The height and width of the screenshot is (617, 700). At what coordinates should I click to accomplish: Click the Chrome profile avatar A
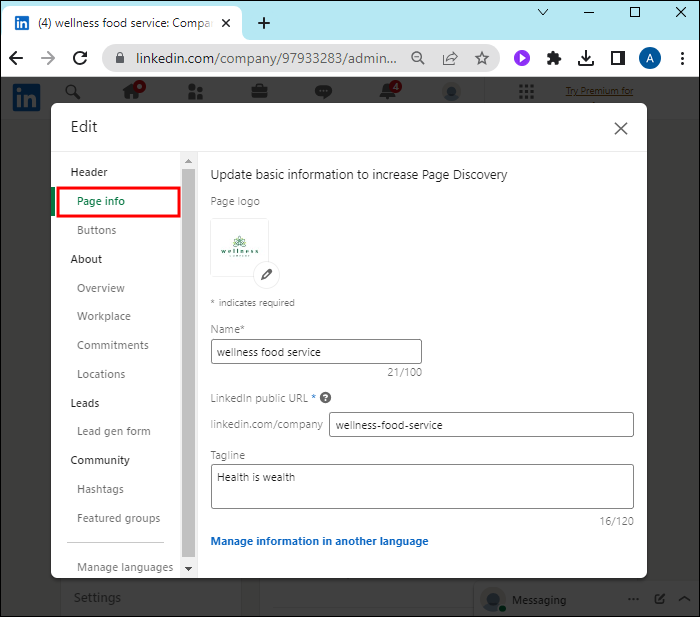(651, 58)
